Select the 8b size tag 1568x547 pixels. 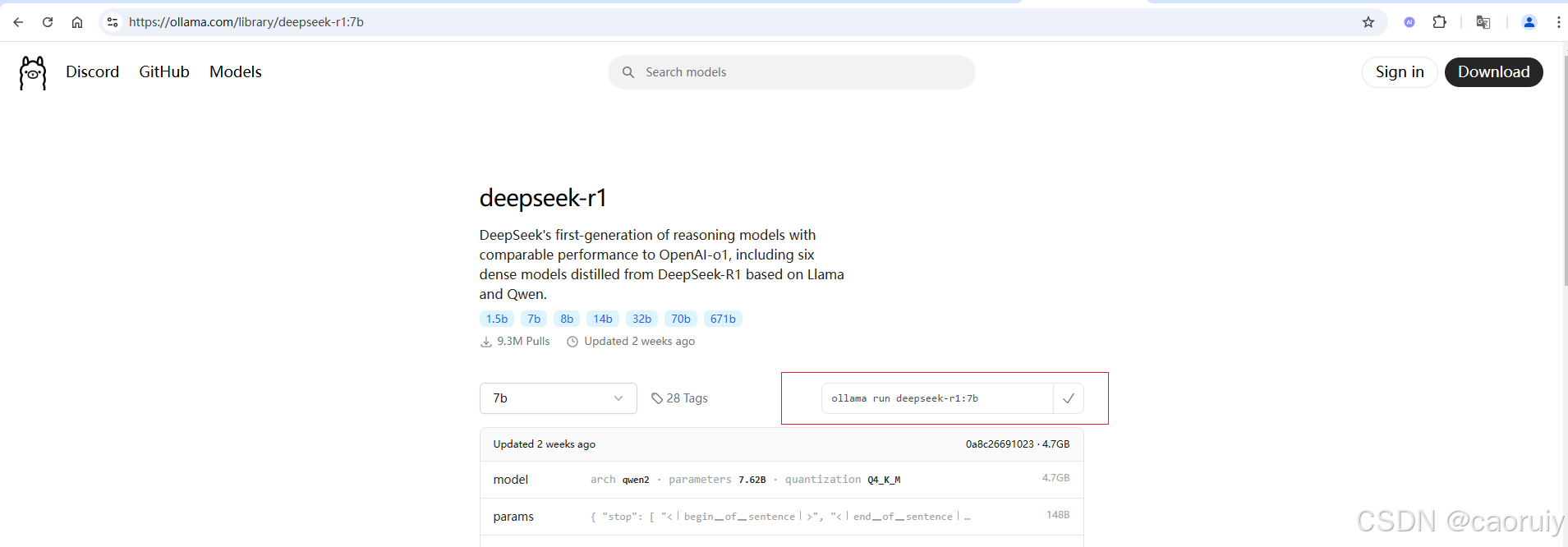tap(567, 319)
